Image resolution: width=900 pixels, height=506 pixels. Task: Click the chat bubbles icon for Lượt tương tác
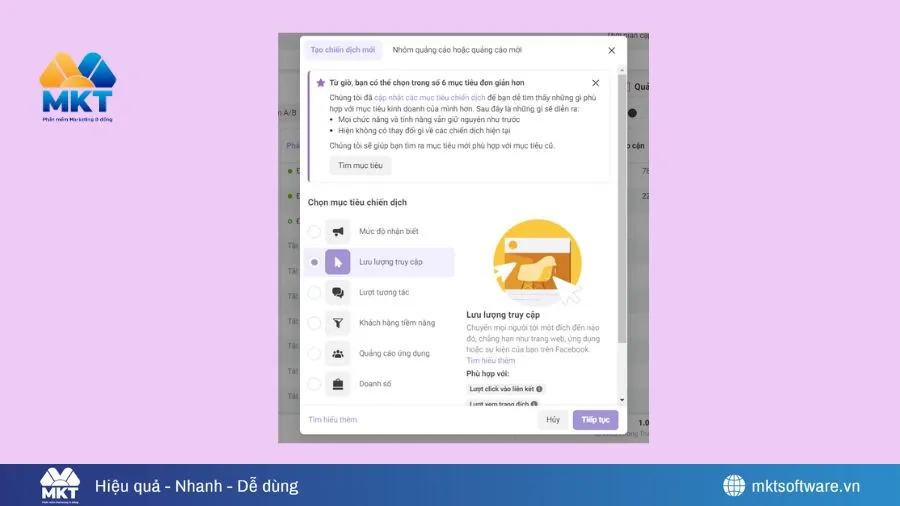click(x=338, y=292)
